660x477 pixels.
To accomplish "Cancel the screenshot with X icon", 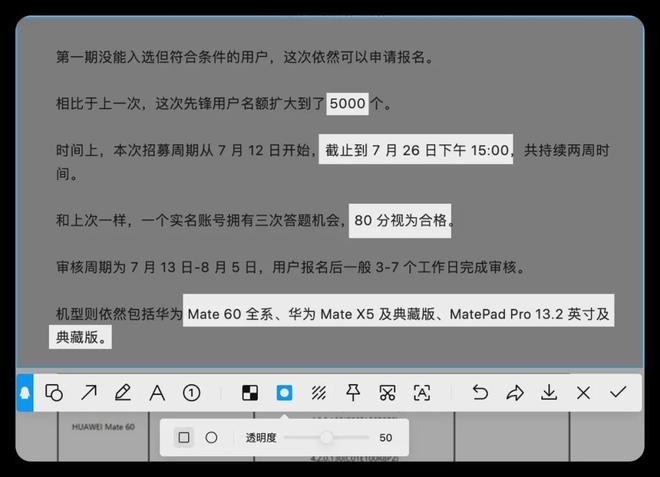I will point(583,393).
